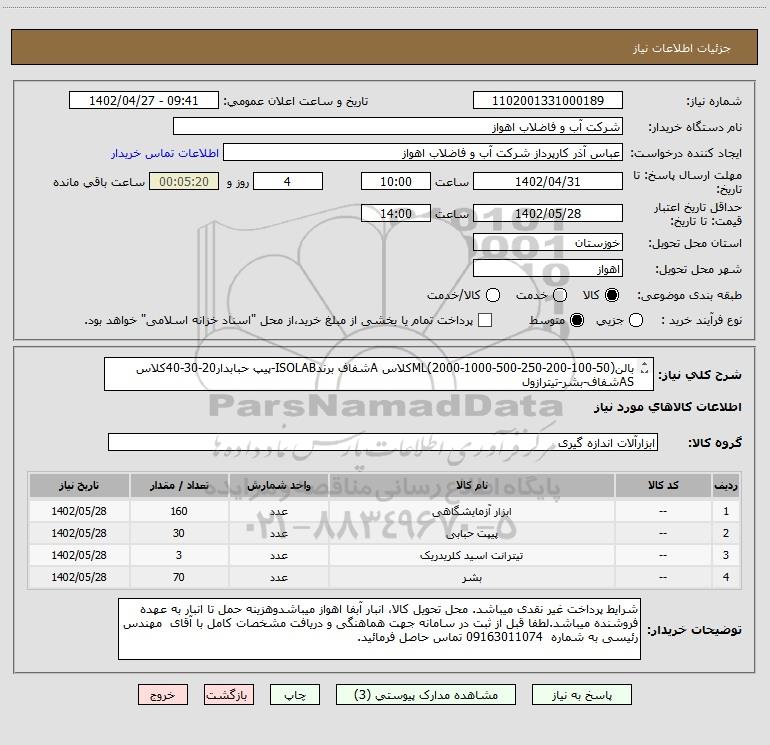The height and width of the screenshot is (745, 770).
Task: Click the ایجاد کننده درخواست field
Action: click(x=423, y=152)
